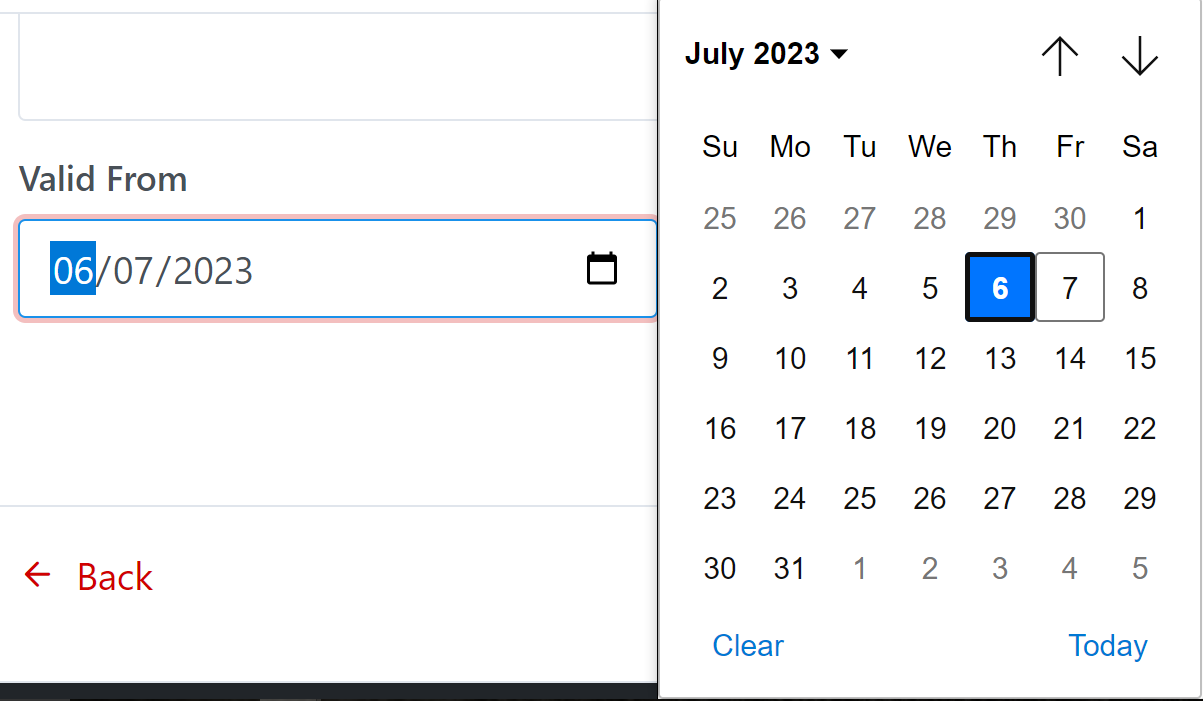Image resolution: width=1203 pixels, height=701 pixels.
Task: Select July 6, the highlighted date
Action: (x=1000, y=288)
